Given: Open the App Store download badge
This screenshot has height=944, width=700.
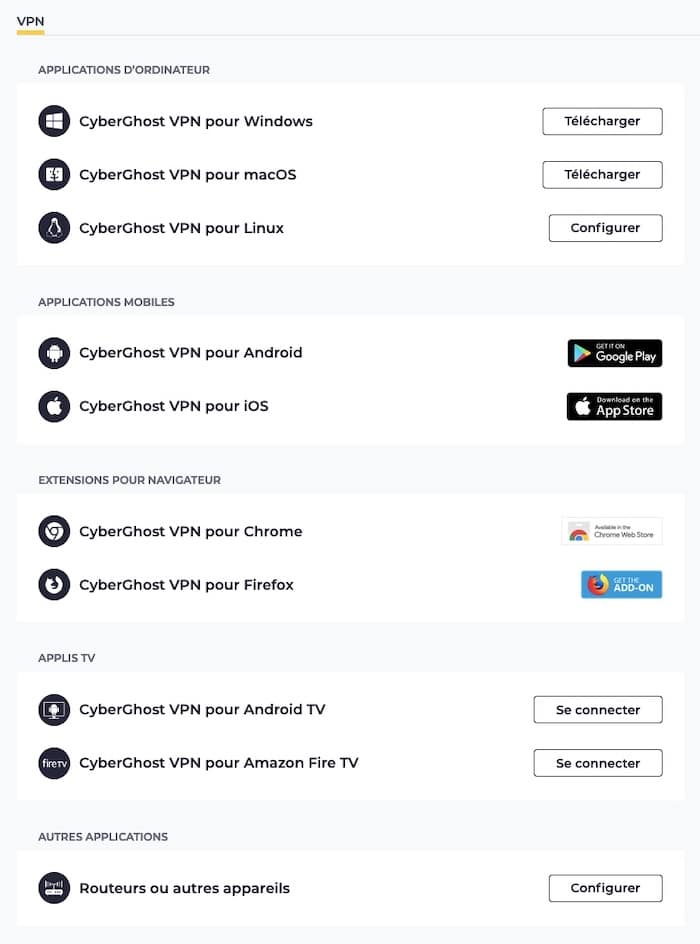Looking at the screenshot, I should point(614,406).
